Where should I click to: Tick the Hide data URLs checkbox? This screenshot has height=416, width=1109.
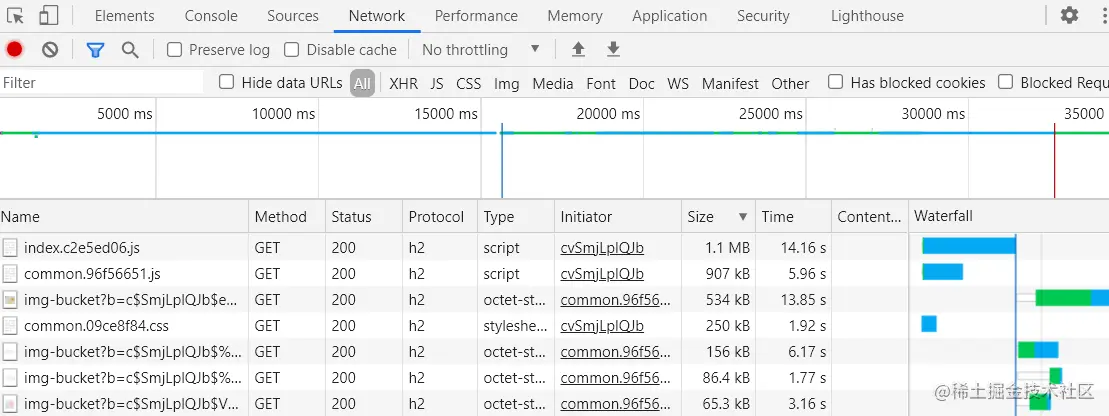(227, 83)
